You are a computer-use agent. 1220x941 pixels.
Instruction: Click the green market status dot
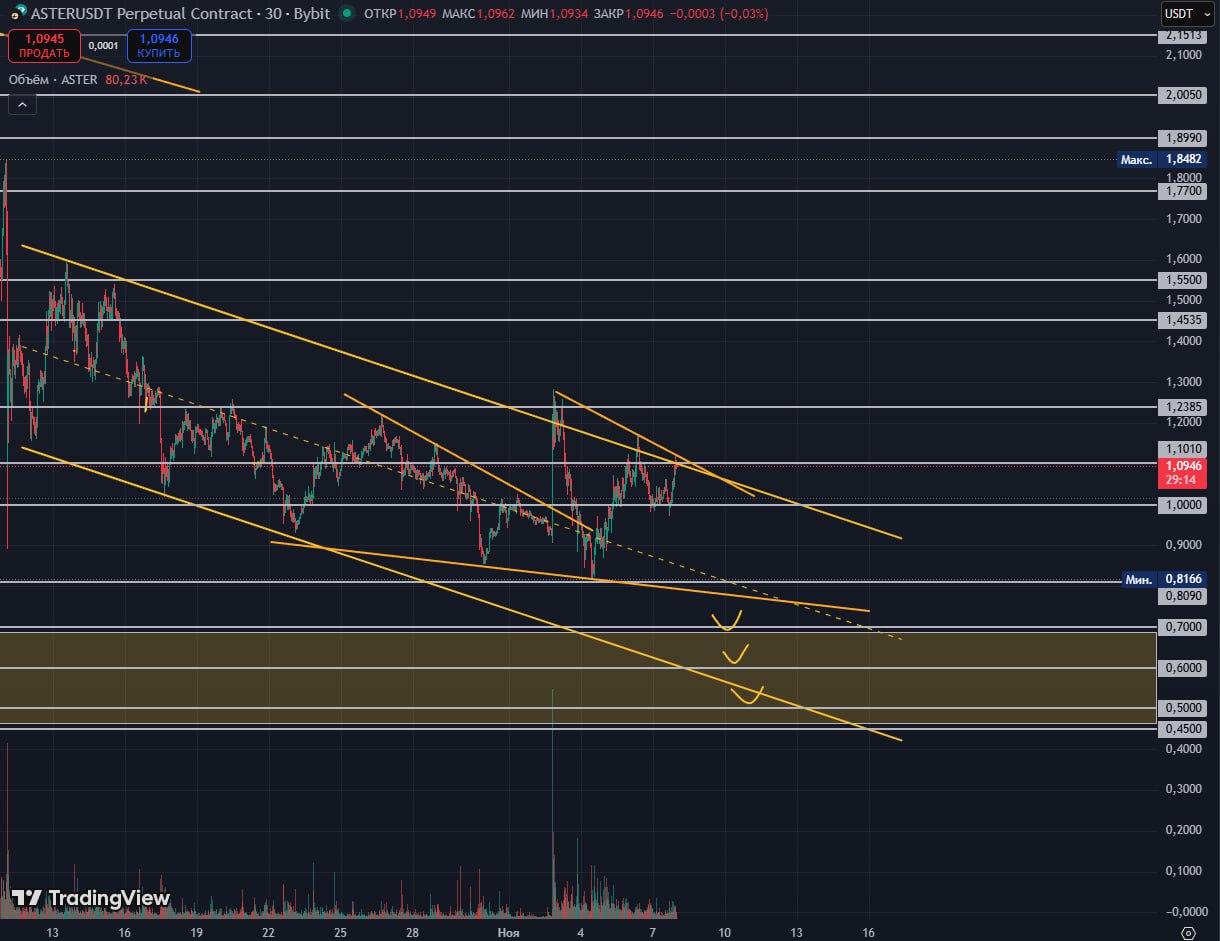click(x=347, y=14)
